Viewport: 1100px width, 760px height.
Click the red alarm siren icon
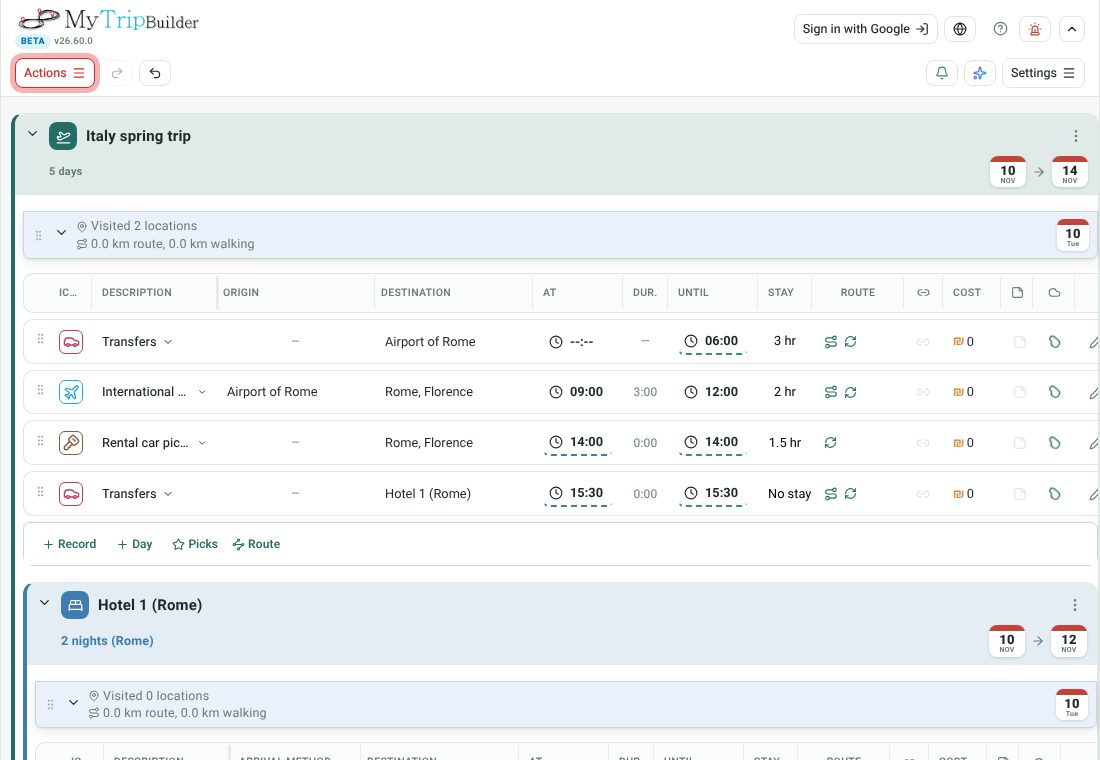1035,29
